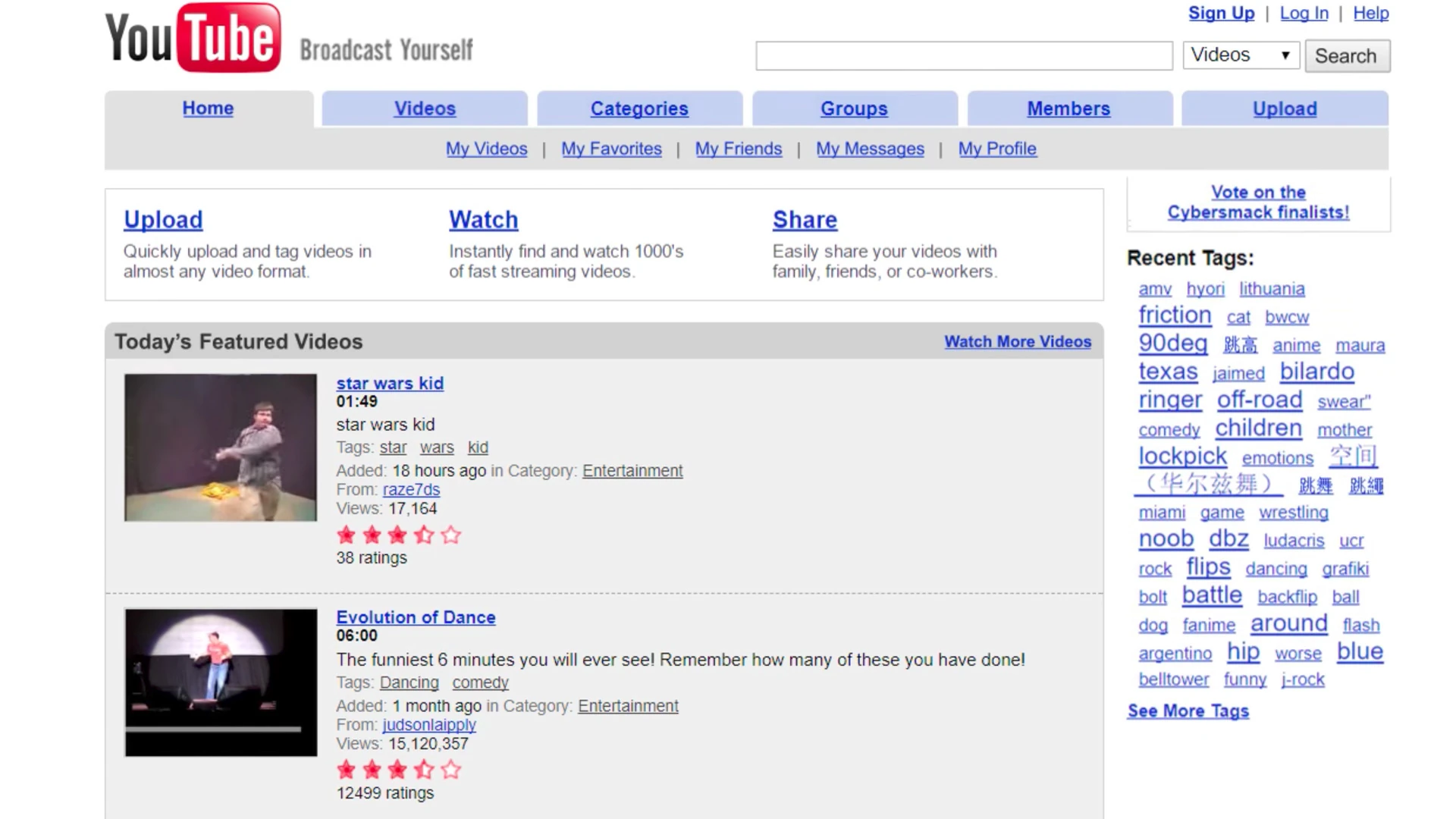Image resolution: width=1456 pixels, height=819 pixels.
Task: Select the lockpick tag
Action: 1182,457
